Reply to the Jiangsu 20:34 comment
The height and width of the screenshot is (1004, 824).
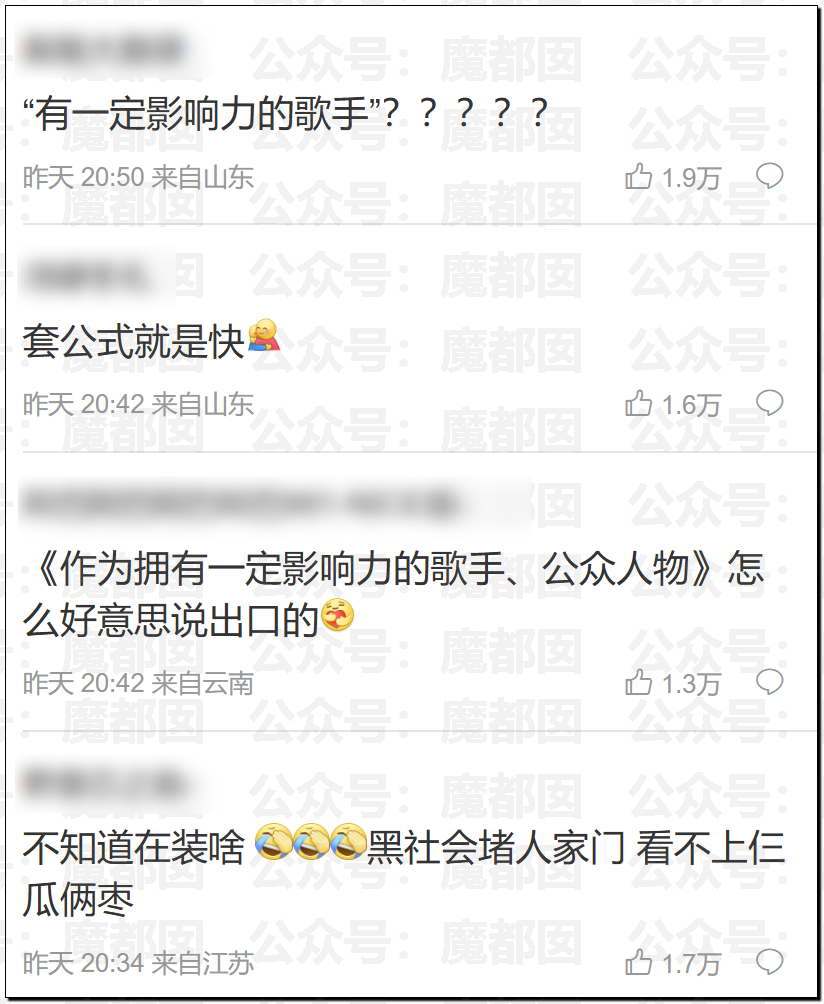[770, 962]
